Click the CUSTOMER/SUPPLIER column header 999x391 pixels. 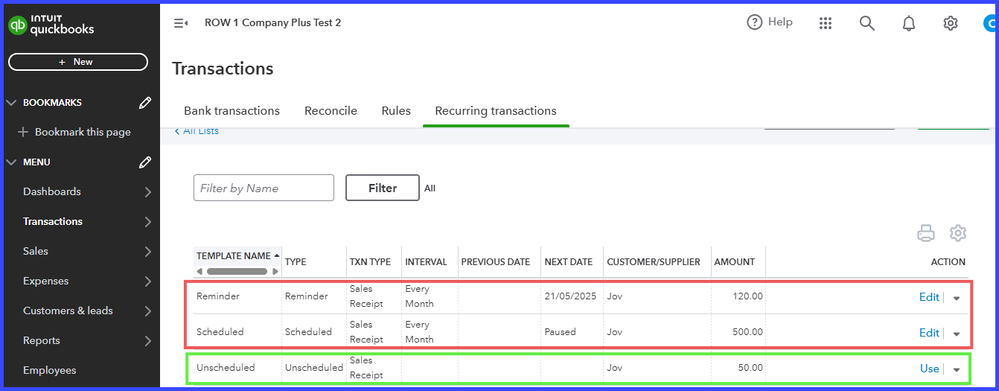tap(654, 262)
